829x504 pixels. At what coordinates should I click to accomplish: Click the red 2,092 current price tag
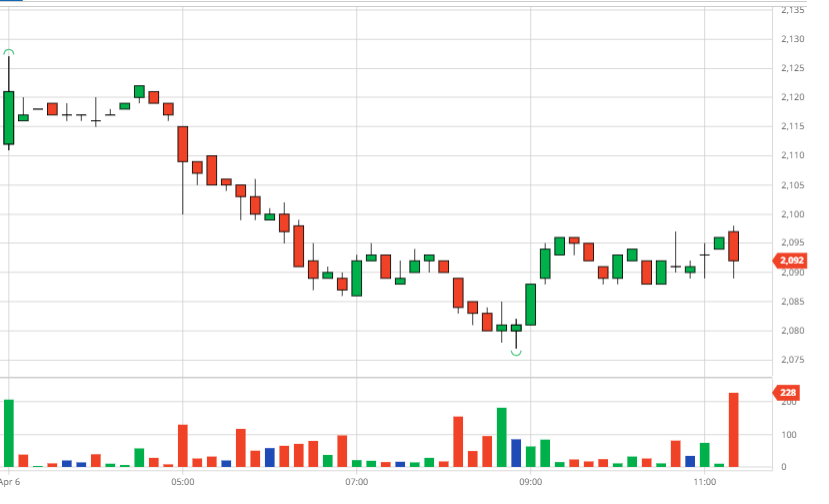tap(790, 260)
